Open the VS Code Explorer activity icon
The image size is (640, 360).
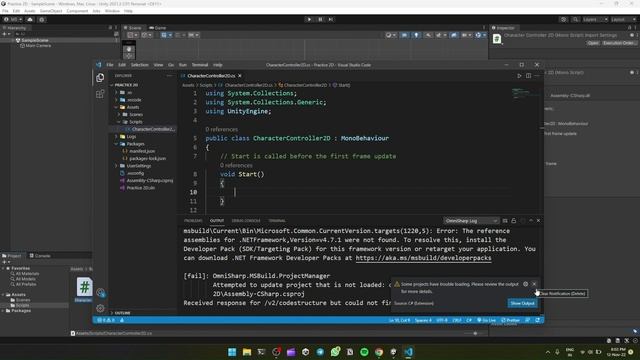pos(100,78)
